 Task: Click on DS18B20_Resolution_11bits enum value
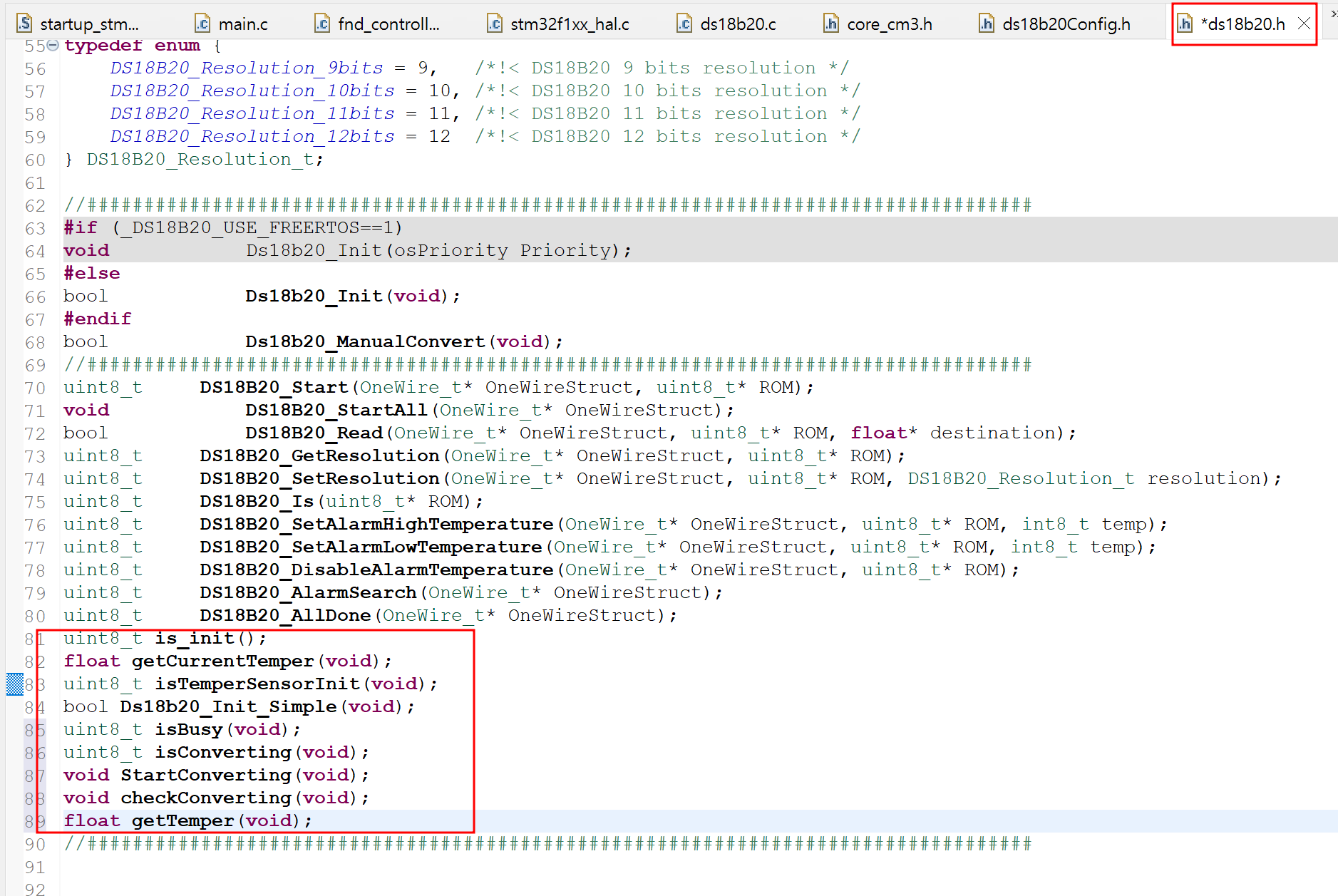point(252,113)
